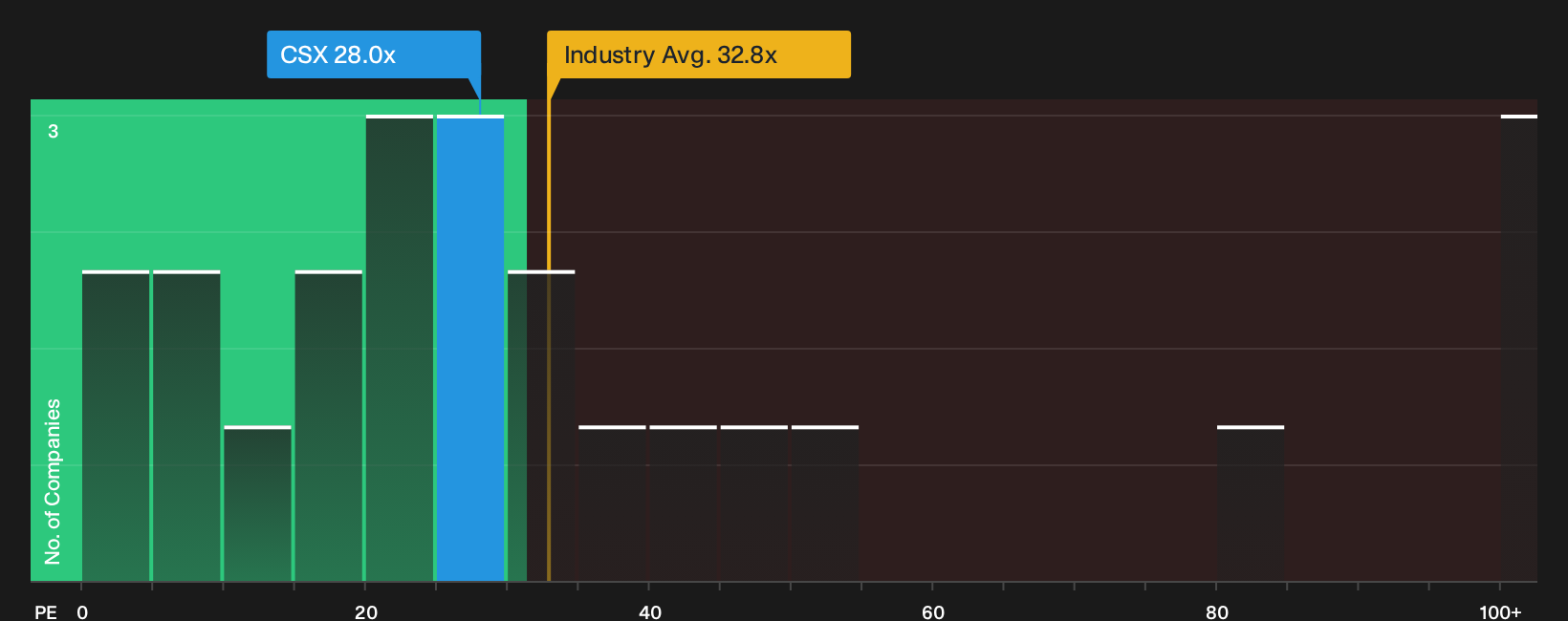Click the CSX 28.0x label
The height and width of the screenshot is (621, 1568).
point(374,54)
